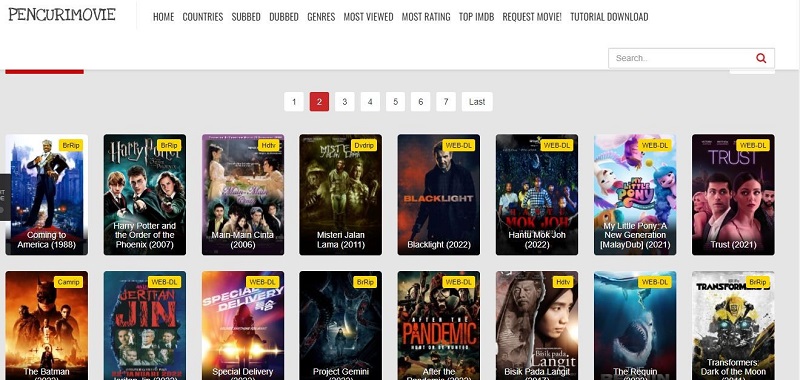800x380 pixels.
Task: Open the COUNTRIES menu
Action: coord(203,17)
